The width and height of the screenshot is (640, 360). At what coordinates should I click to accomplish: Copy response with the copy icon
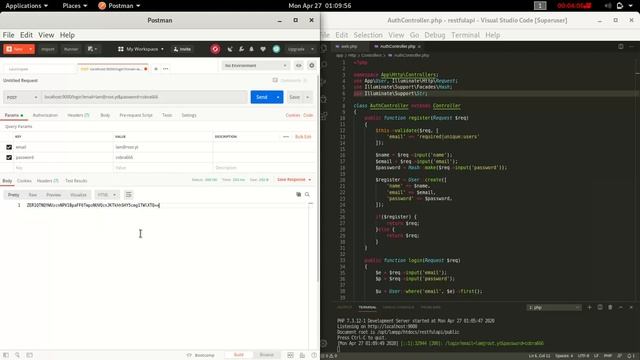click(298, 195)
